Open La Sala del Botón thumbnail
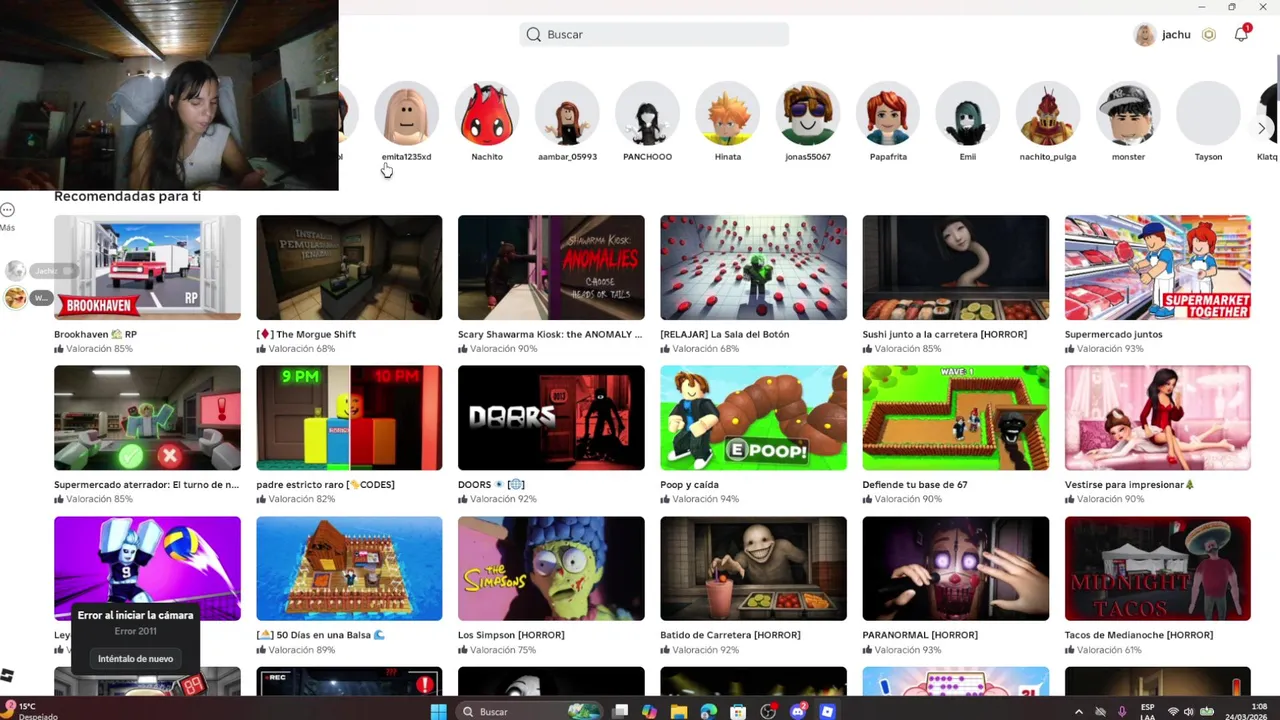1280x720 pixels. (753, 268)
